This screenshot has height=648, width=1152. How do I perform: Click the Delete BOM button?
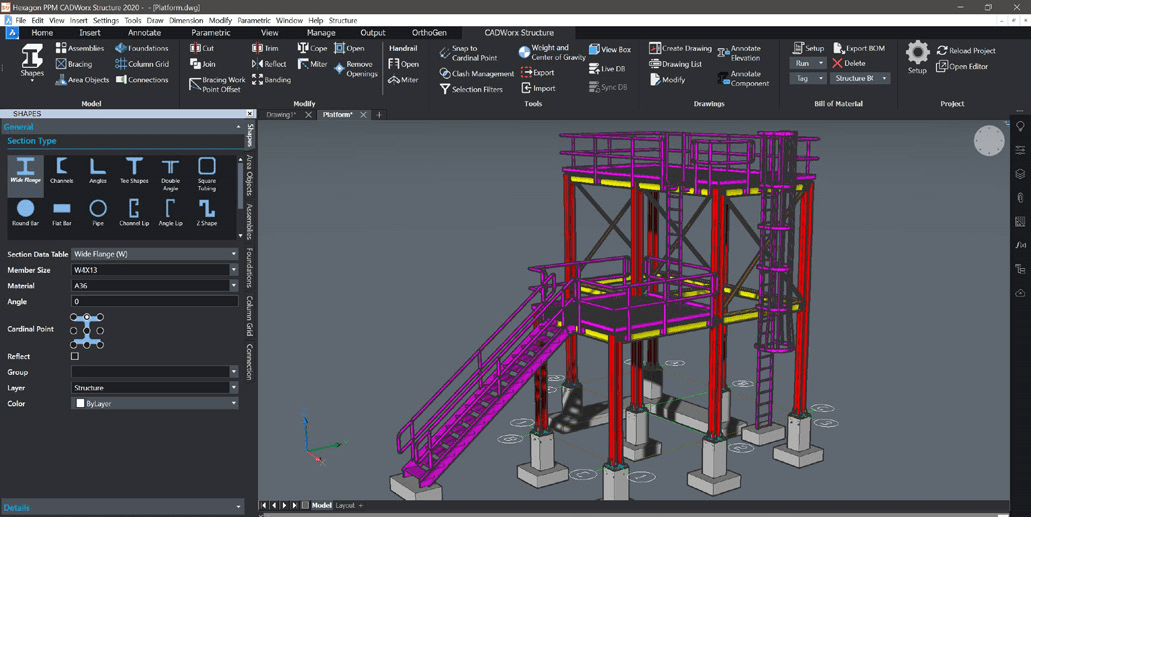click(849, 63)
